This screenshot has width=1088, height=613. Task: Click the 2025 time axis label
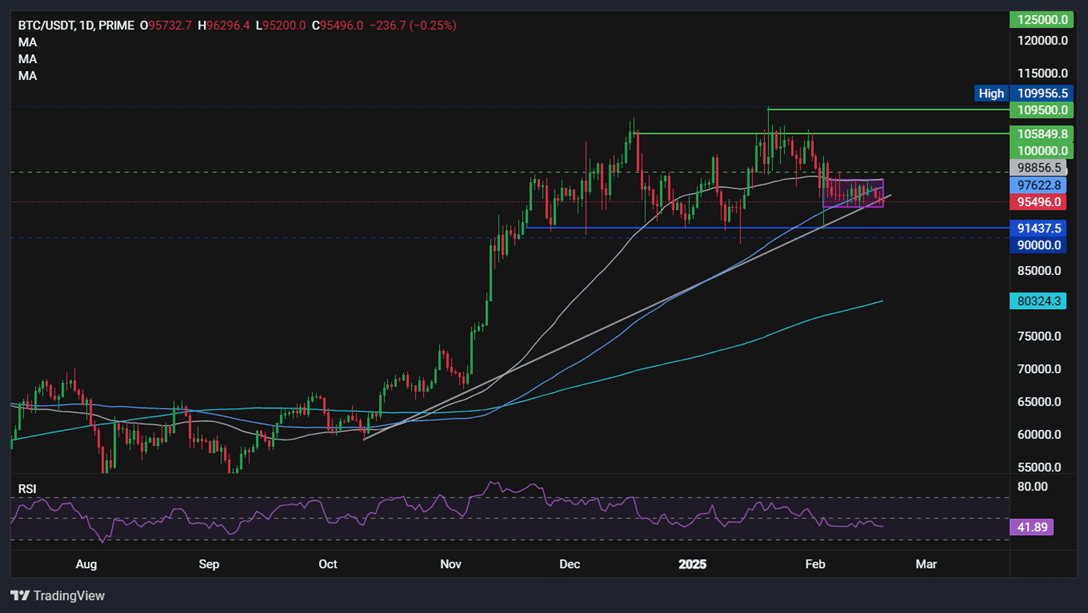click(x=692, y=564)
